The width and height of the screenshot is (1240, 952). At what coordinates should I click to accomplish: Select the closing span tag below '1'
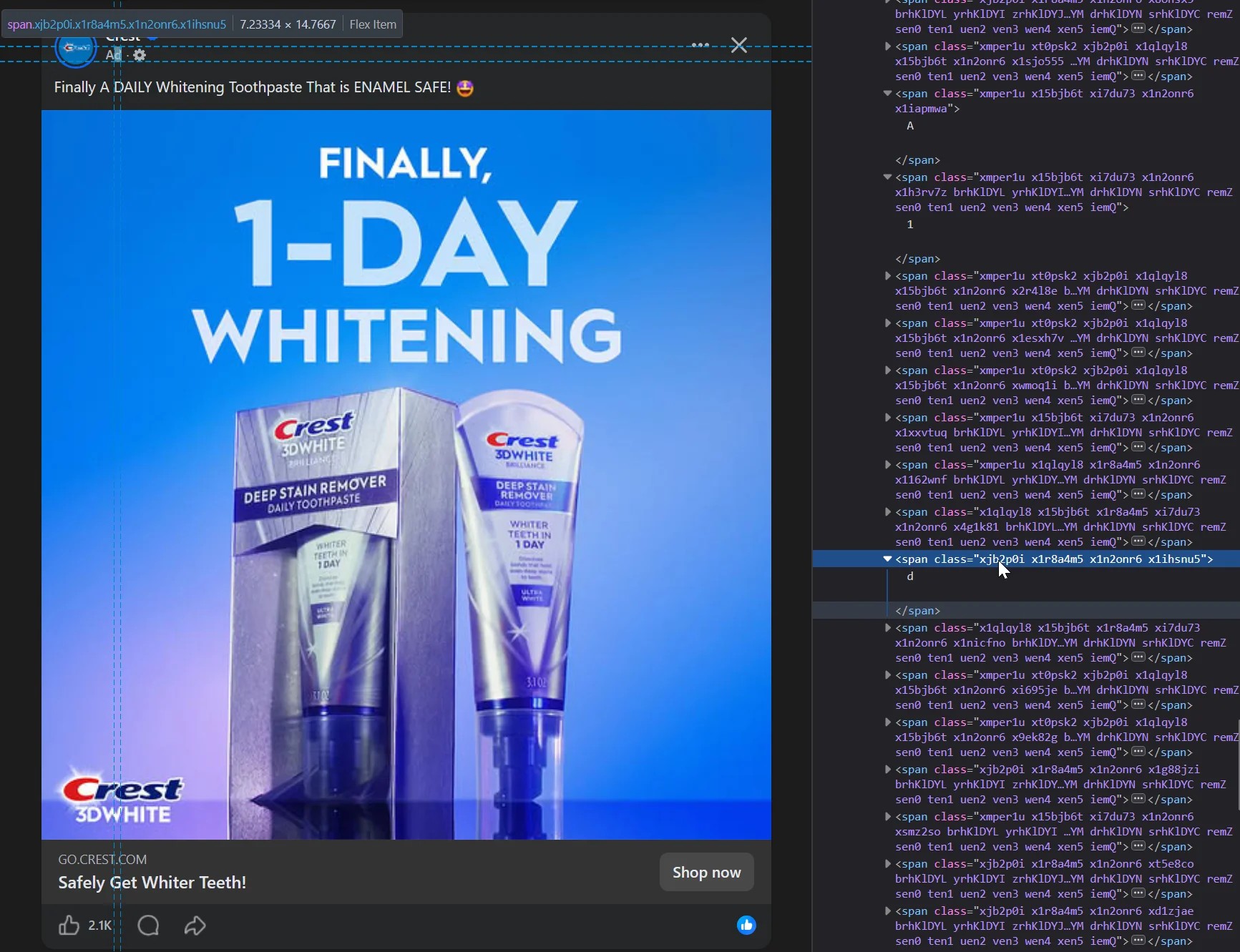tap(918, 259)
